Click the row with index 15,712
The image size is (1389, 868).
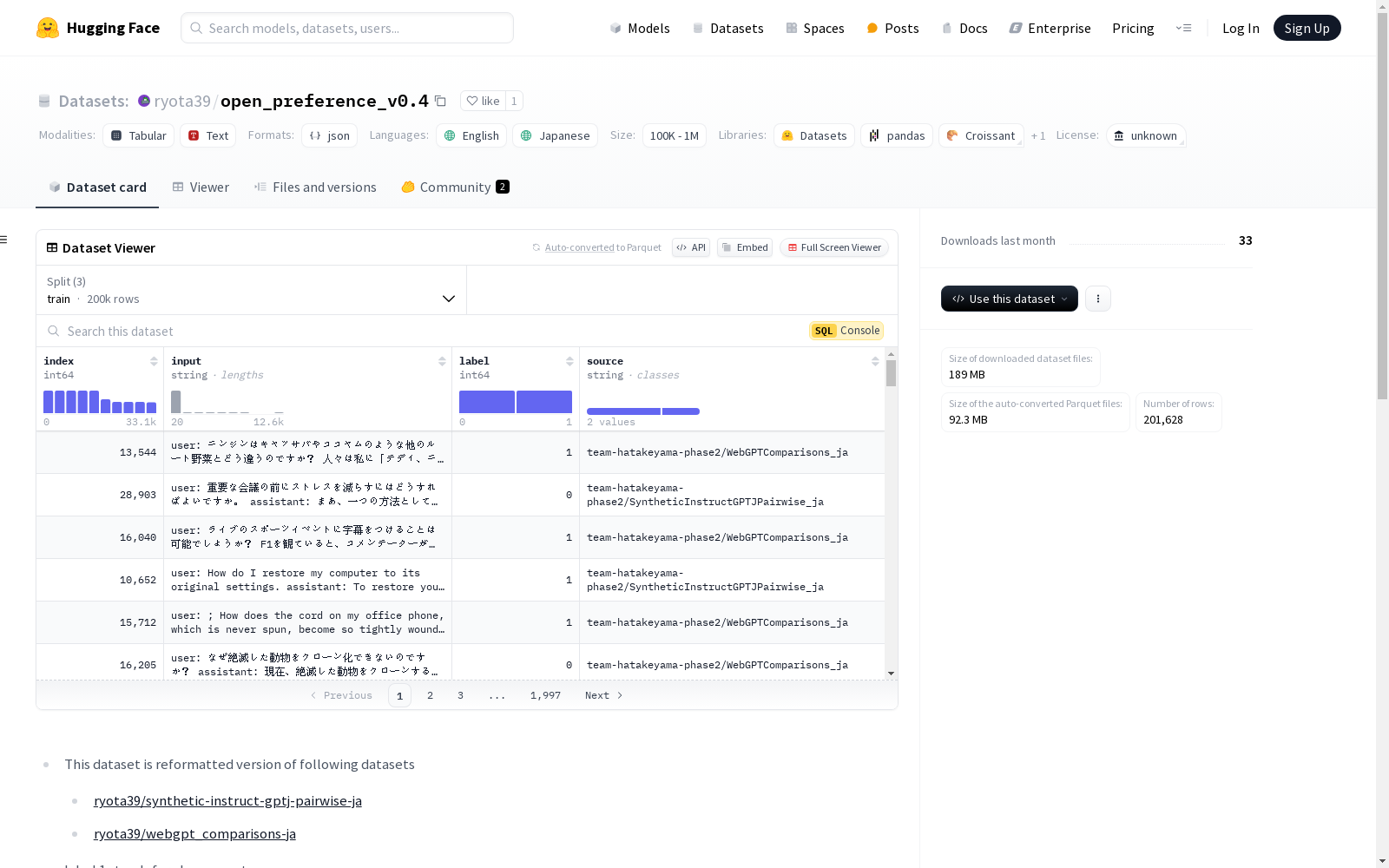[x=460, y=622]
